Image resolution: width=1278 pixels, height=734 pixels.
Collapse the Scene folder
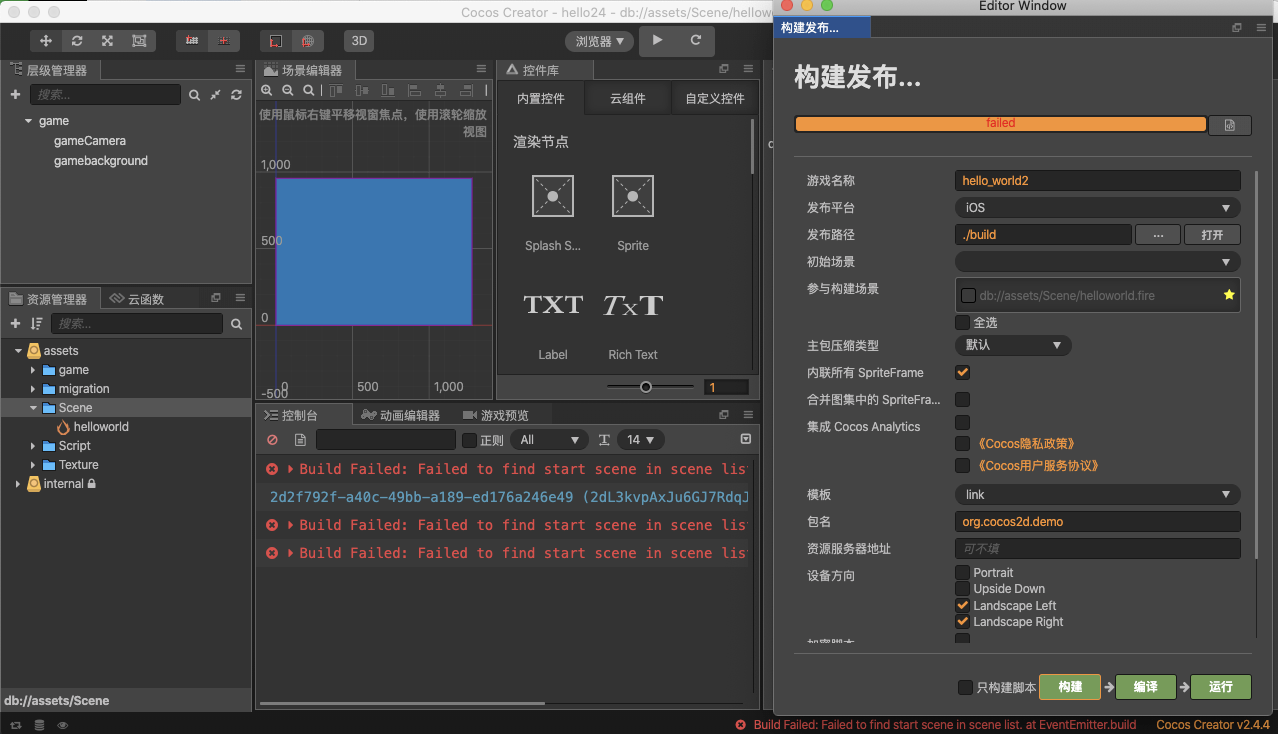[33, 408]
